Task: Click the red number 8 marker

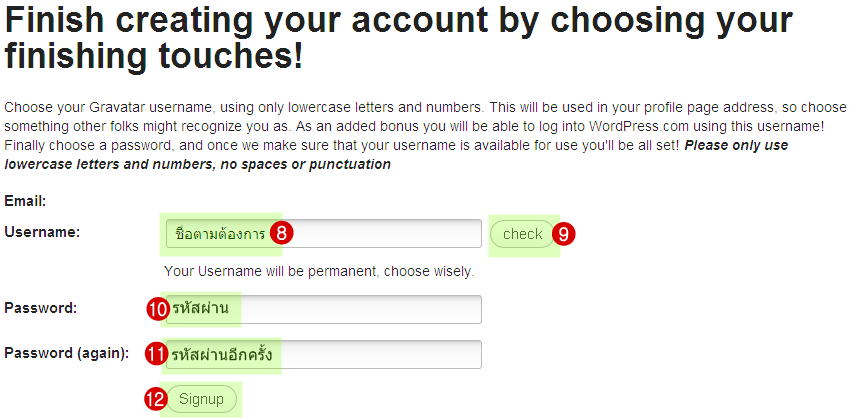Action: [x=282, y=234]
